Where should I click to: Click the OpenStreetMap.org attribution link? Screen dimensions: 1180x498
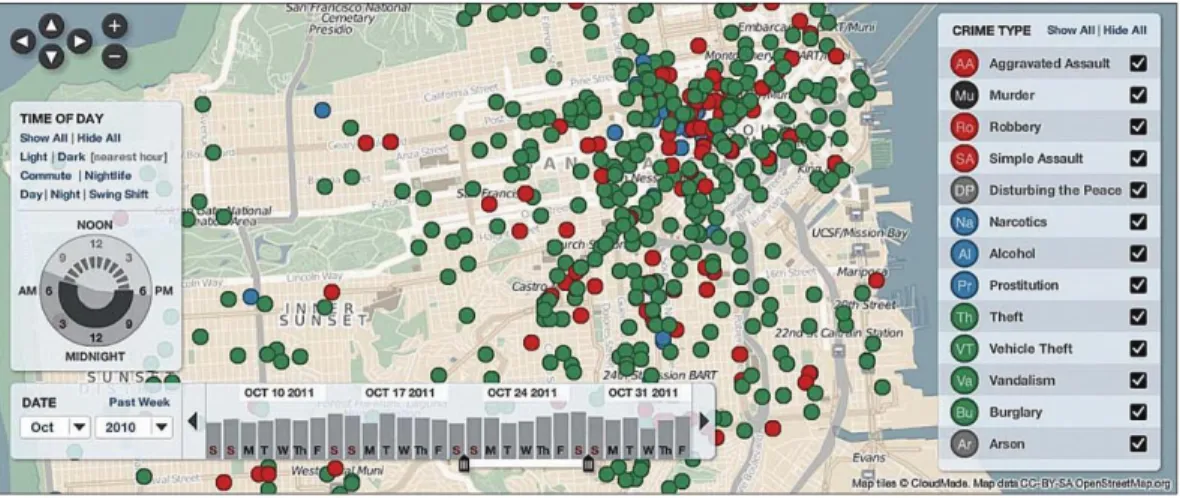pyautogui.click(x=1124, y=484)
